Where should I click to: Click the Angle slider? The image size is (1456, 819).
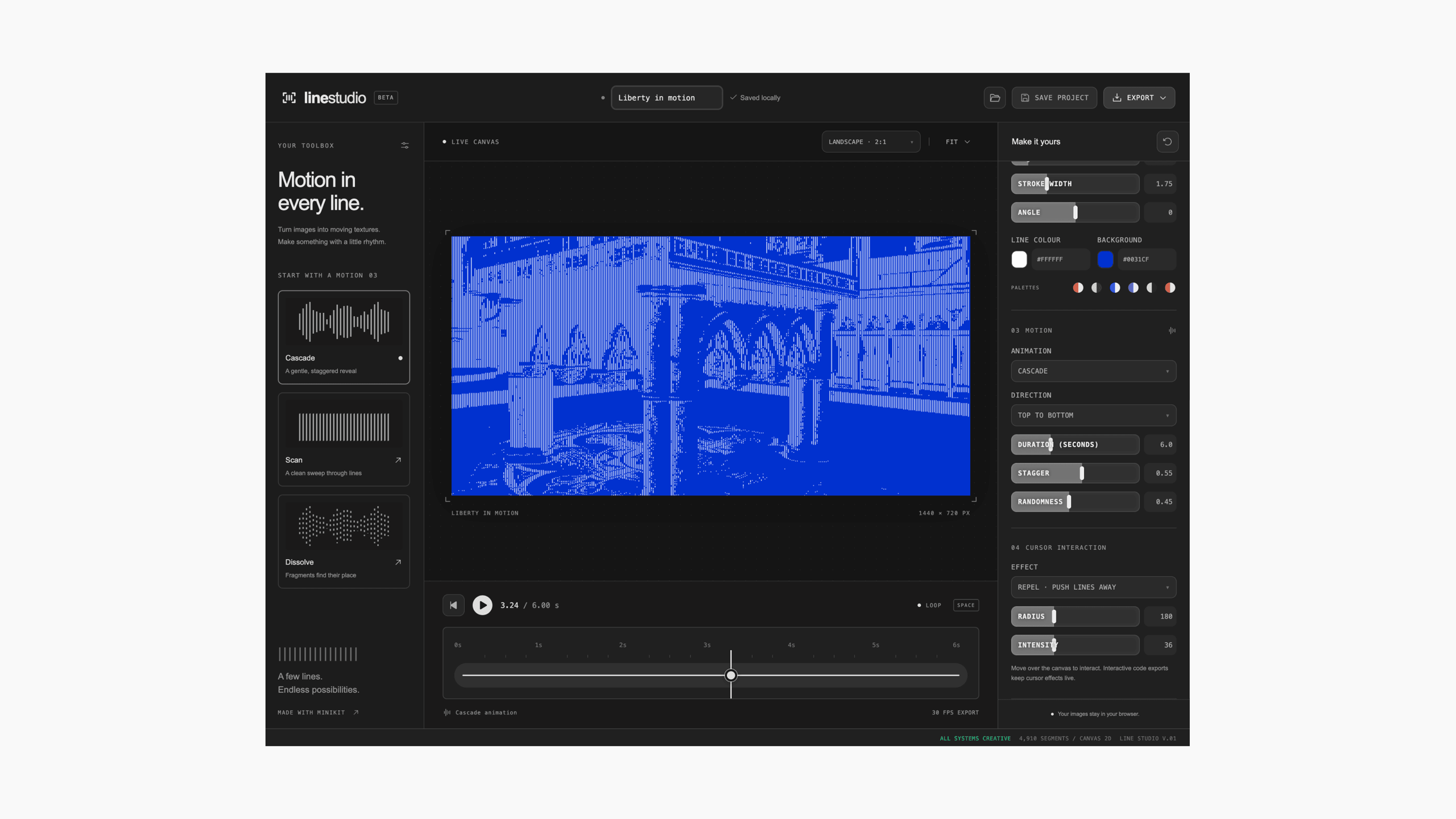tap(1075, 212)
